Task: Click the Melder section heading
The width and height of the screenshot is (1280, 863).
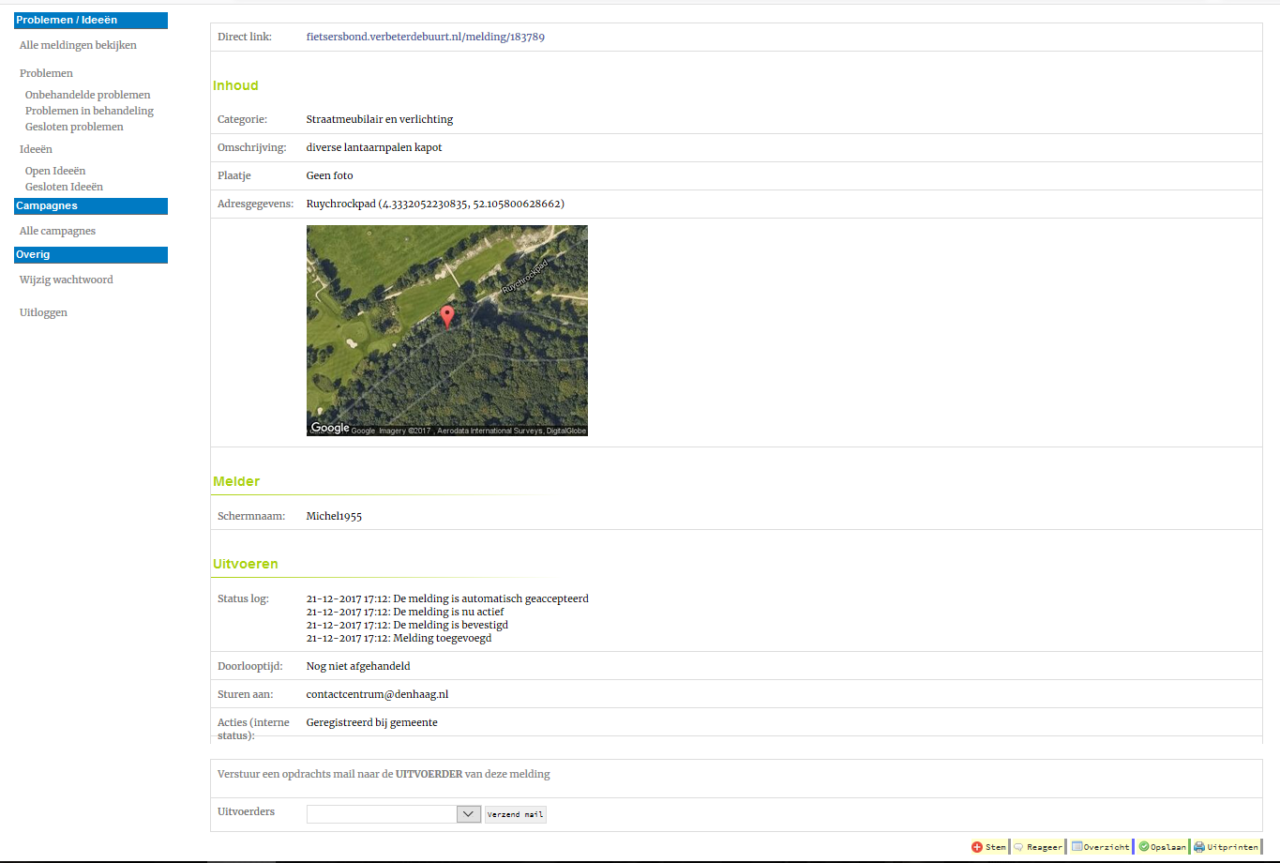Action: pyautogui.click(x=236, y=482)
